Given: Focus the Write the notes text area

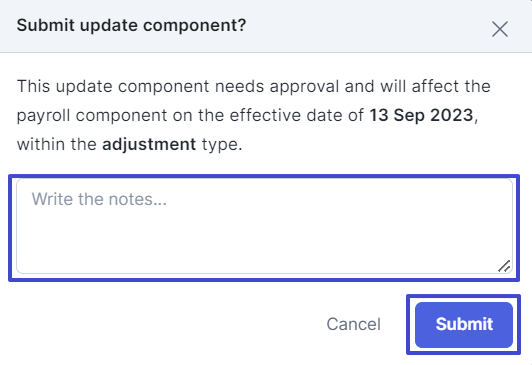Looking at the screenshot, I should click(x=264, y=226).
